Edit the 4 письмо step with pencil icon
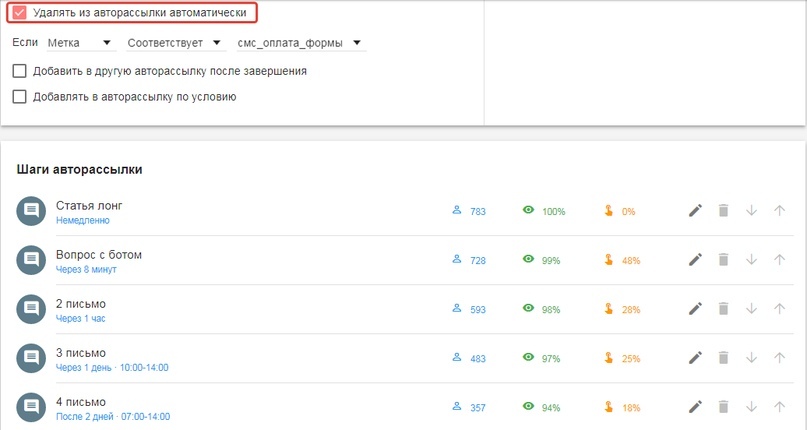 [696, 407]
